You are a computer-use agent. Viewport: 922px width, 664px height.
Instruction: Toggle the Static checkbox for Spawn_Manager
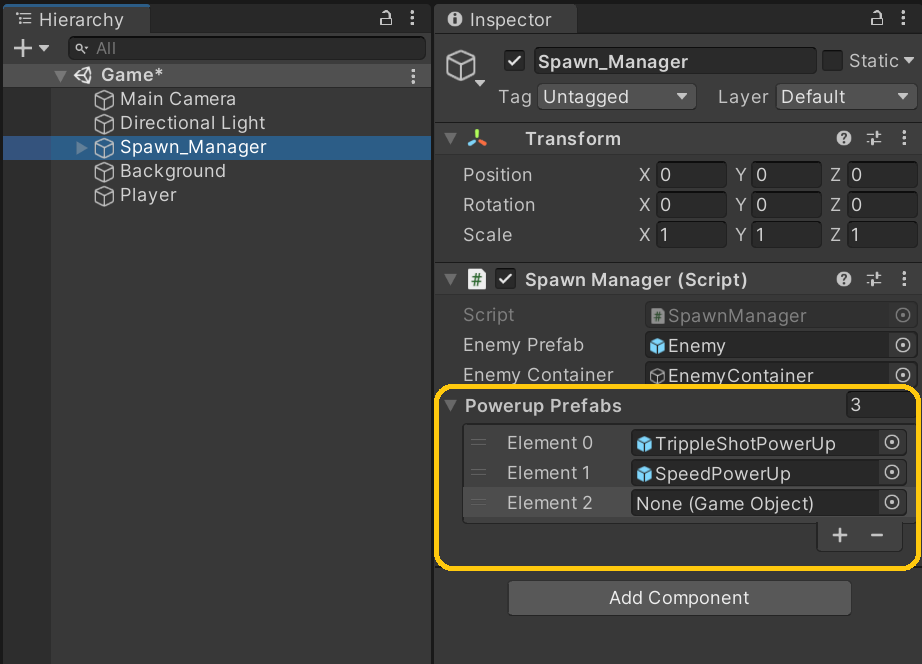click(x=832, y=61)
